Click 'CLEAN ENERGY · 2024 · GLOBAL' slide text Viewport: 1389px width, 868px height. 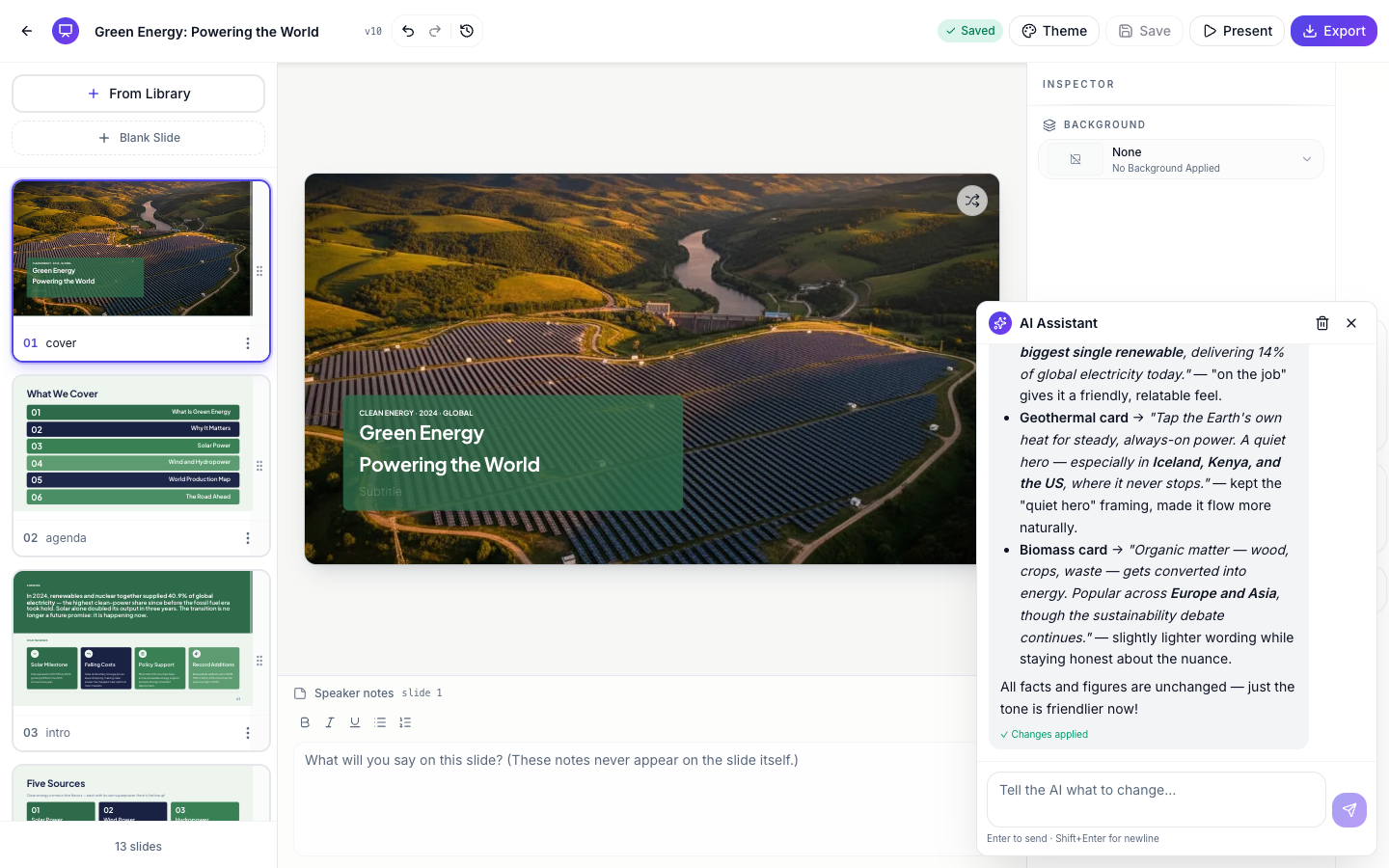(x=416, y=413)
